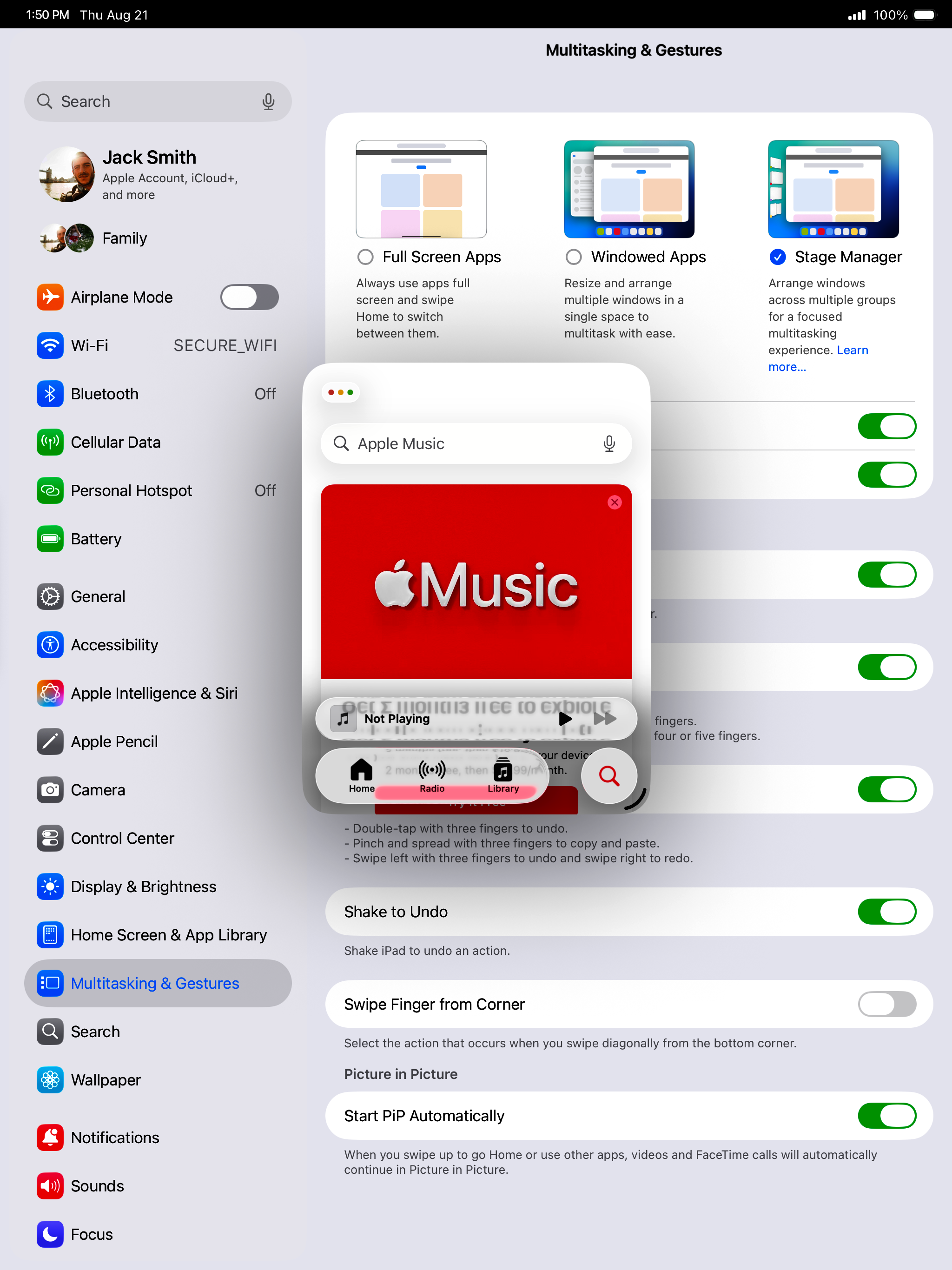Screen dimensions: 952x1270
Task: Select Full Screen Apps radio button
Action: (x=365, y=257)
